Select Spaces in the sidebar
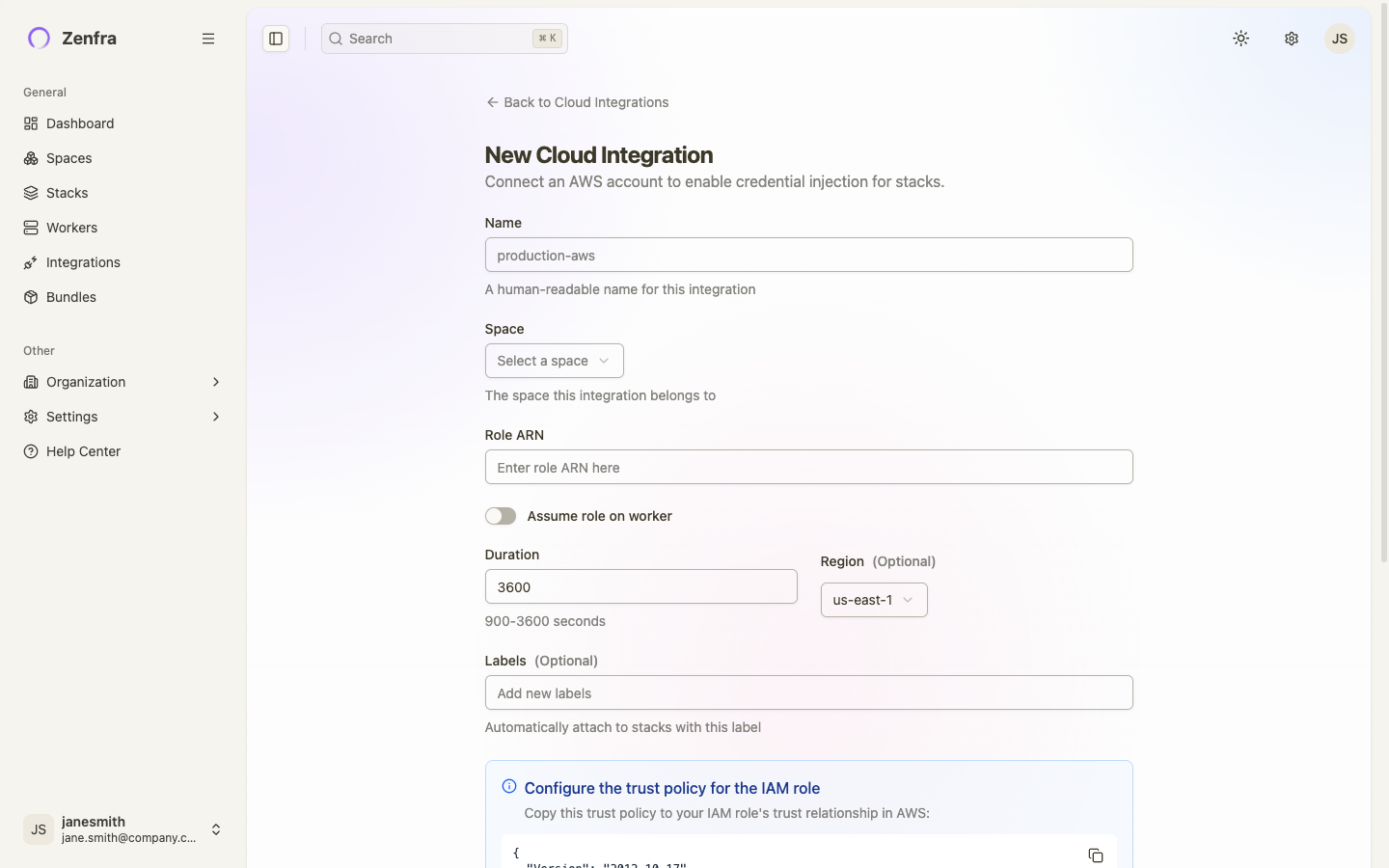1389x868 pixels. coord(68,158)
